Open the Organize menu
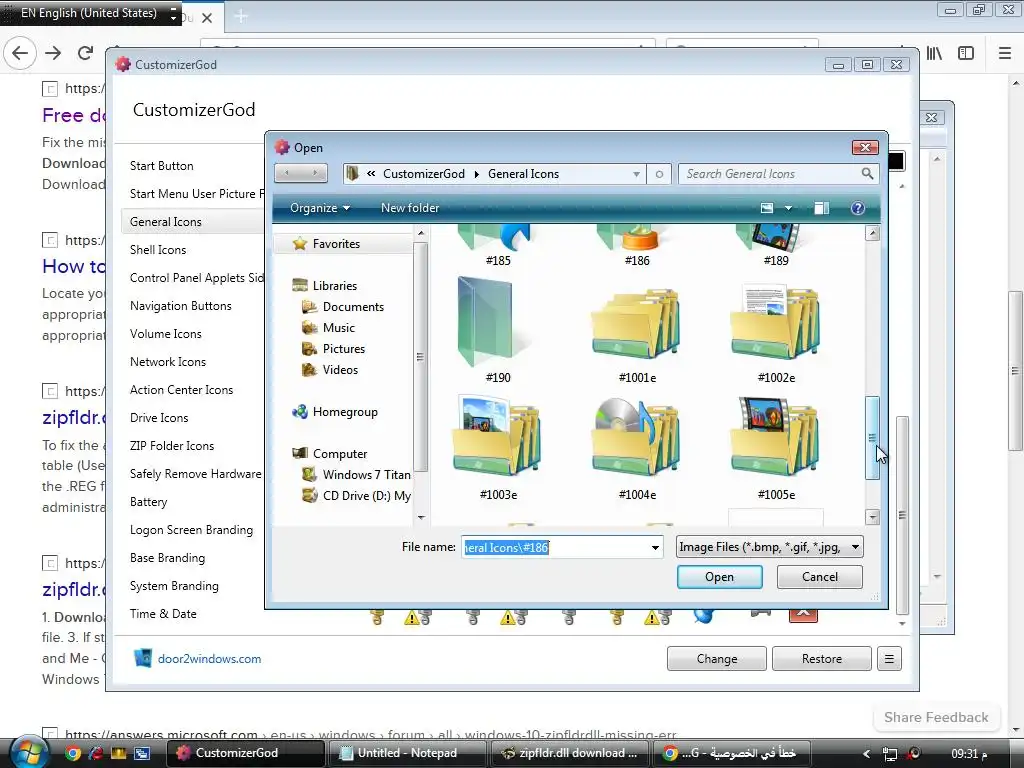Screen dimensions: 1024x768 point(319,208)
